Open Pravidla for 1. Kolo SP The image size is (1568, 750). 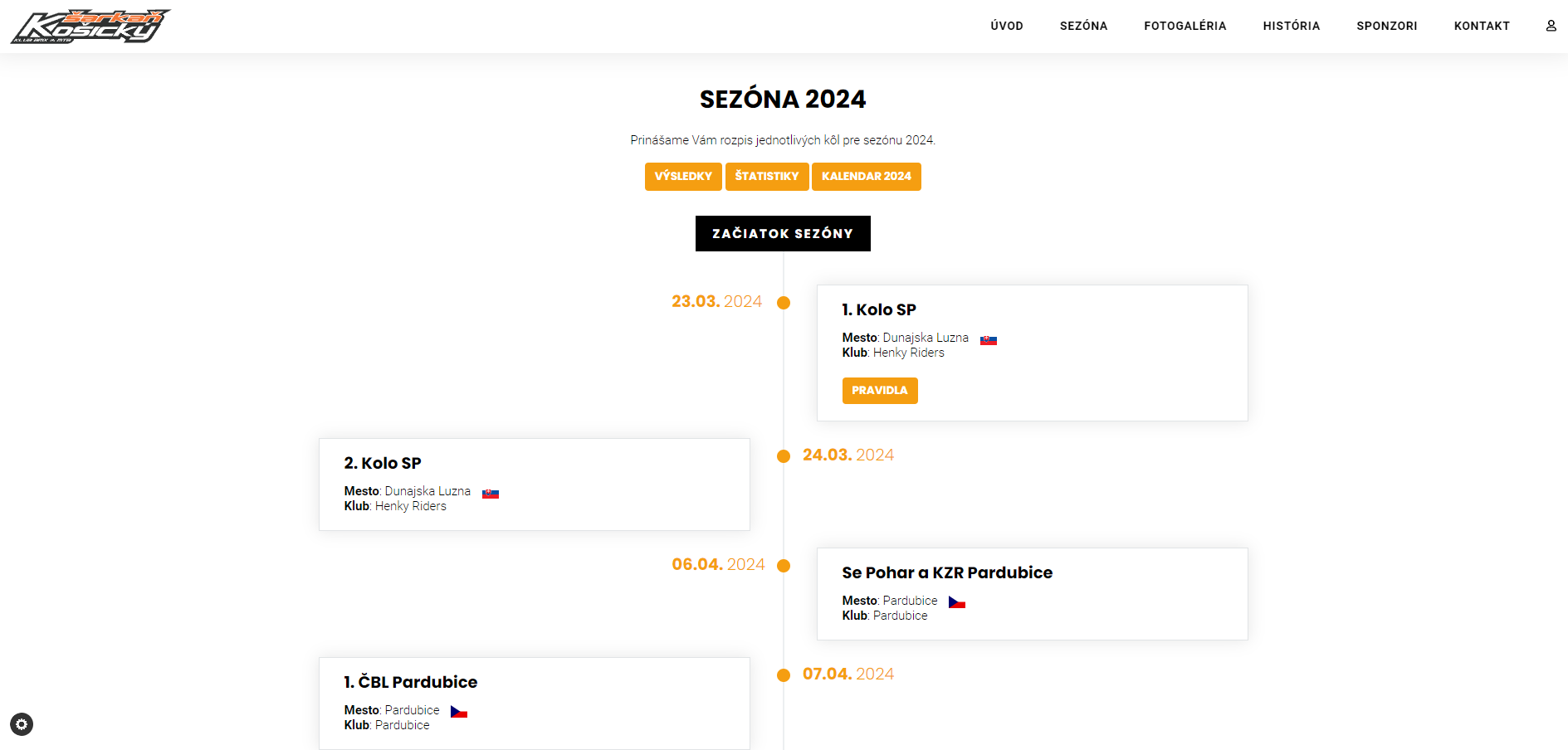[x=879, y=391]
